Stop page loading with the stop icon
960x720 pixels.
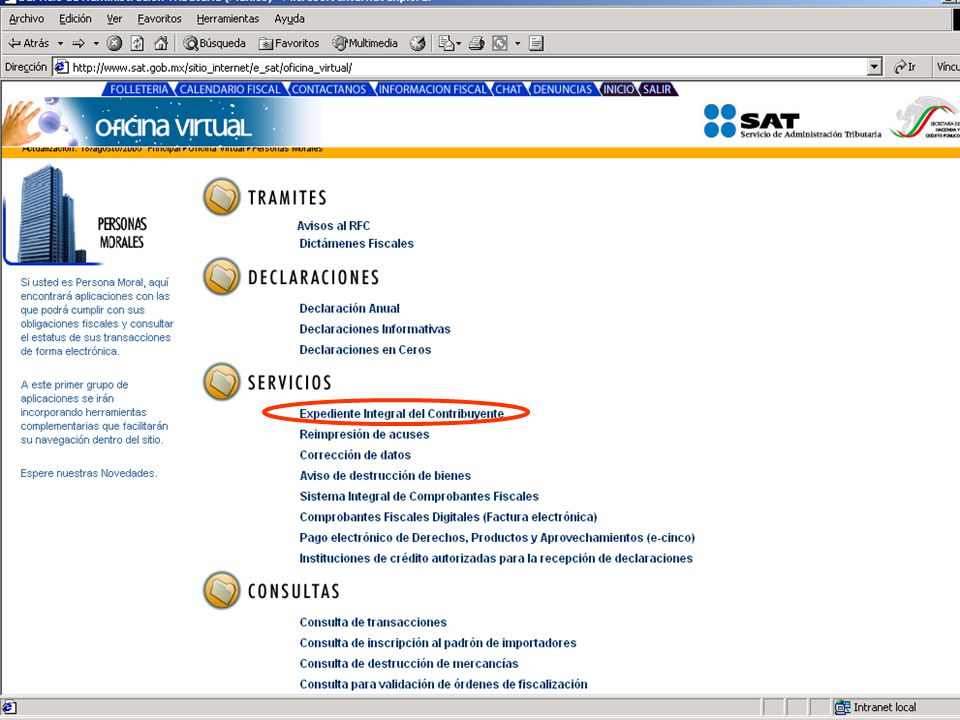point(114,43)
